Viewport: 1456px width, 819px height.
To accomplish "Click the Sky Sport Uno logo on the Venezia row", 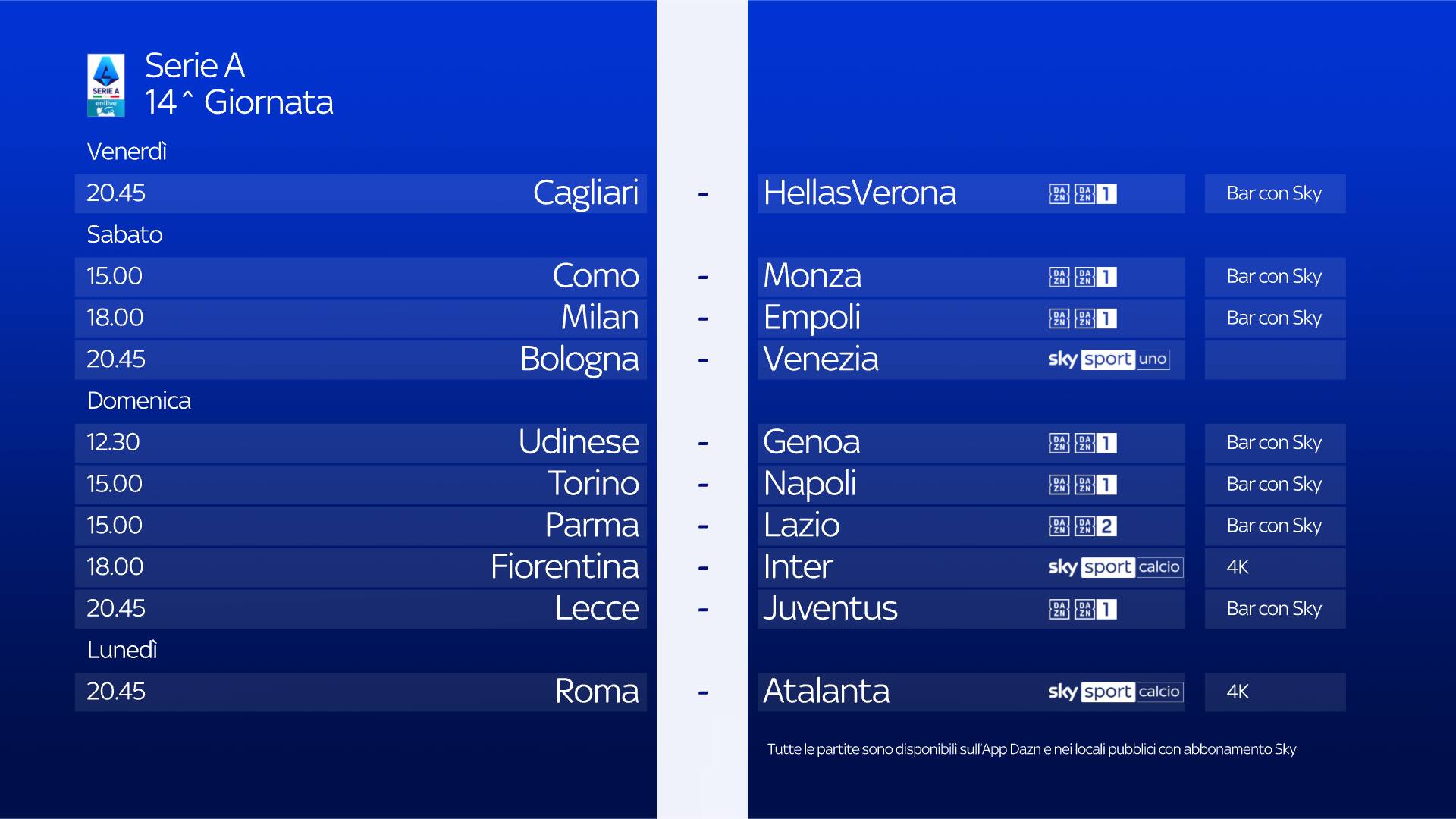I will (1108, 359).
